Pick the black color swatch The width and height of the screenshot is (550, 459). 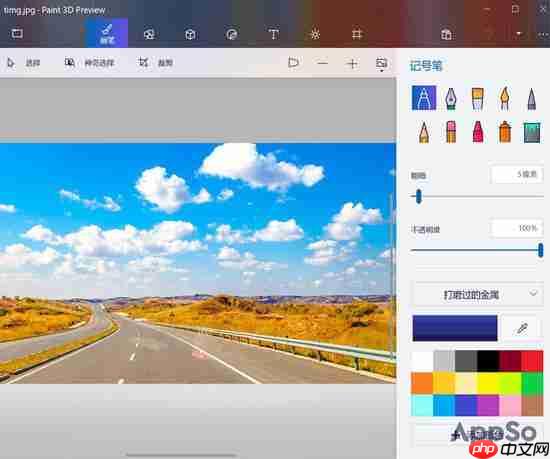click(488, 361)
